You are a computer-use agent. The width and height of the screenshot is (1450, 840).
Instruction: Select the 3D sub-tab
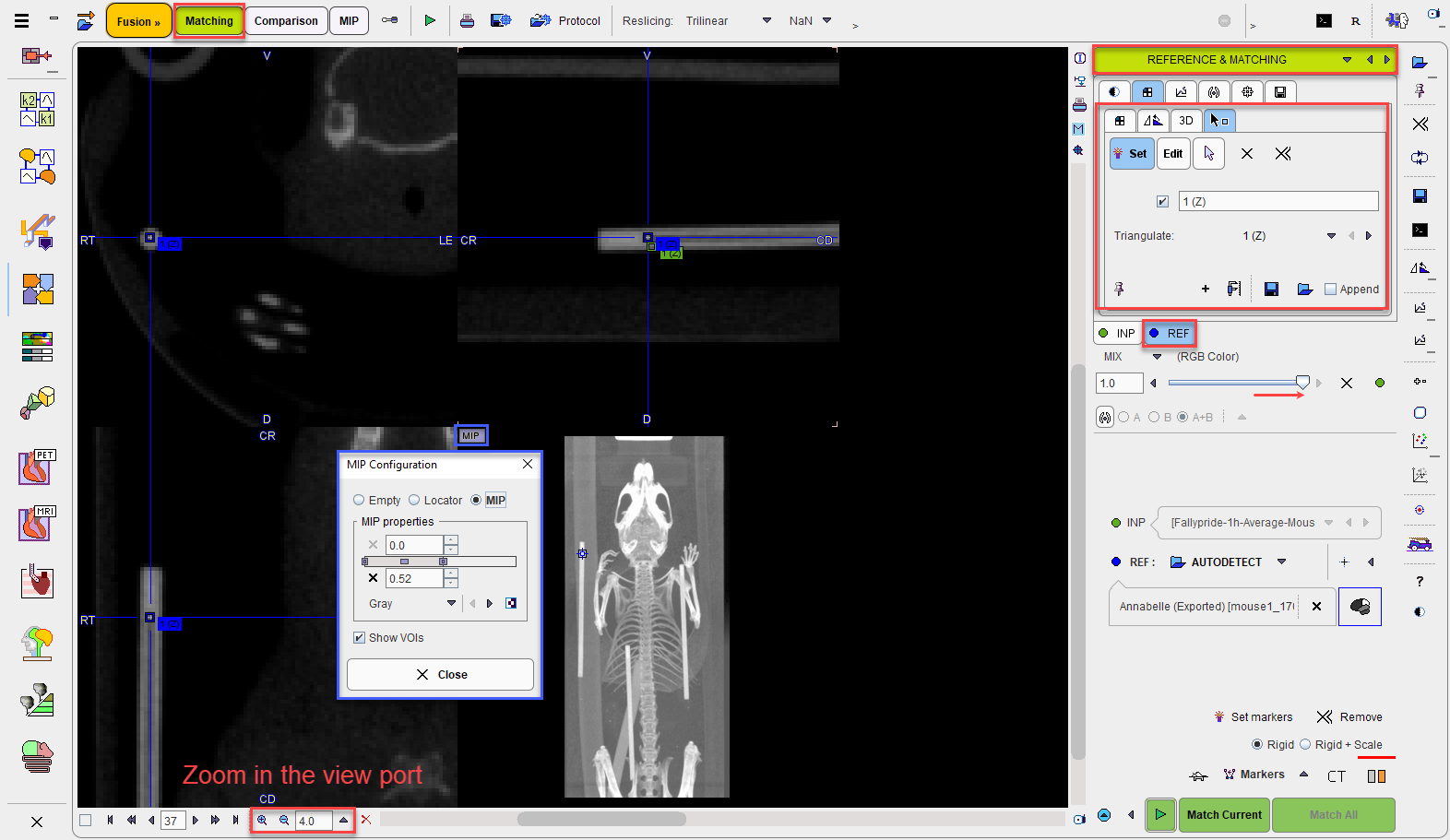pyautogui.click(x=1186, y=121)
